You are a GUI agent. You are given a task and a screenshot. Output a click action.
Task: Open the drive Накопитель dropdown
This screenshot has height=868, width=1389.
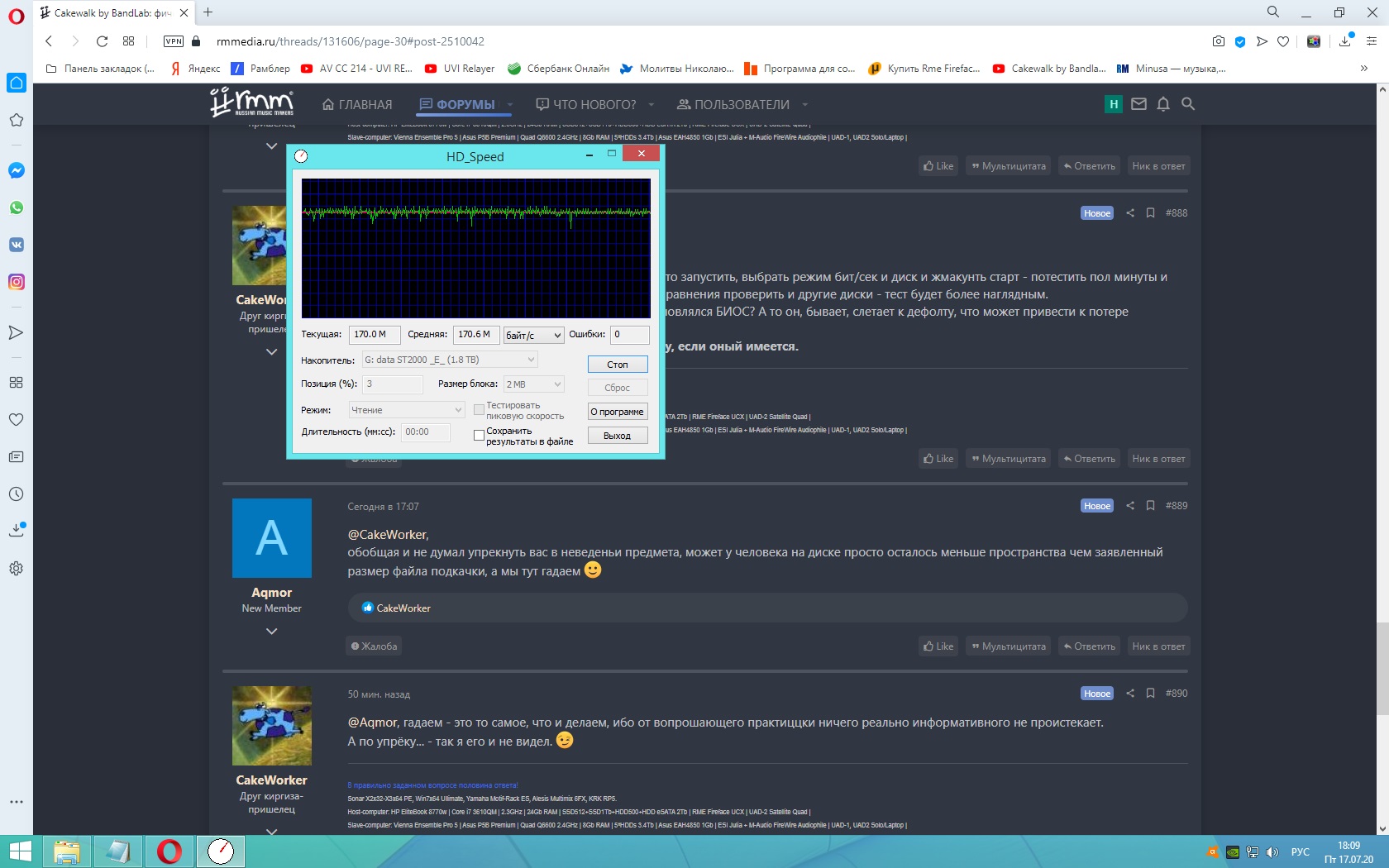(451, 360)
